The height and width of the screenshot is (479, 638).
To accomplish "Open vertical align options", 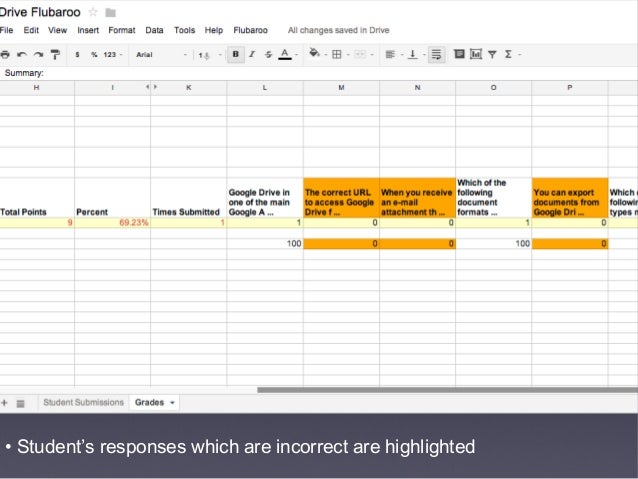I will click(x=413, y=54).
